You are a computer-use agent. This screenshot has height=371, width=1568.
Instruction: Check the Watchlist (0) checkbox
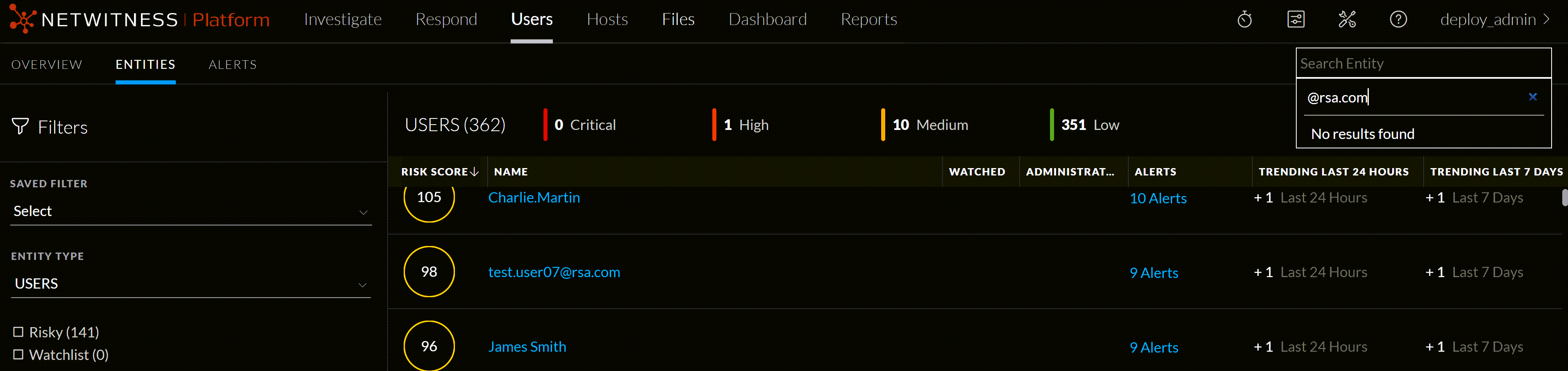[18, 355]
